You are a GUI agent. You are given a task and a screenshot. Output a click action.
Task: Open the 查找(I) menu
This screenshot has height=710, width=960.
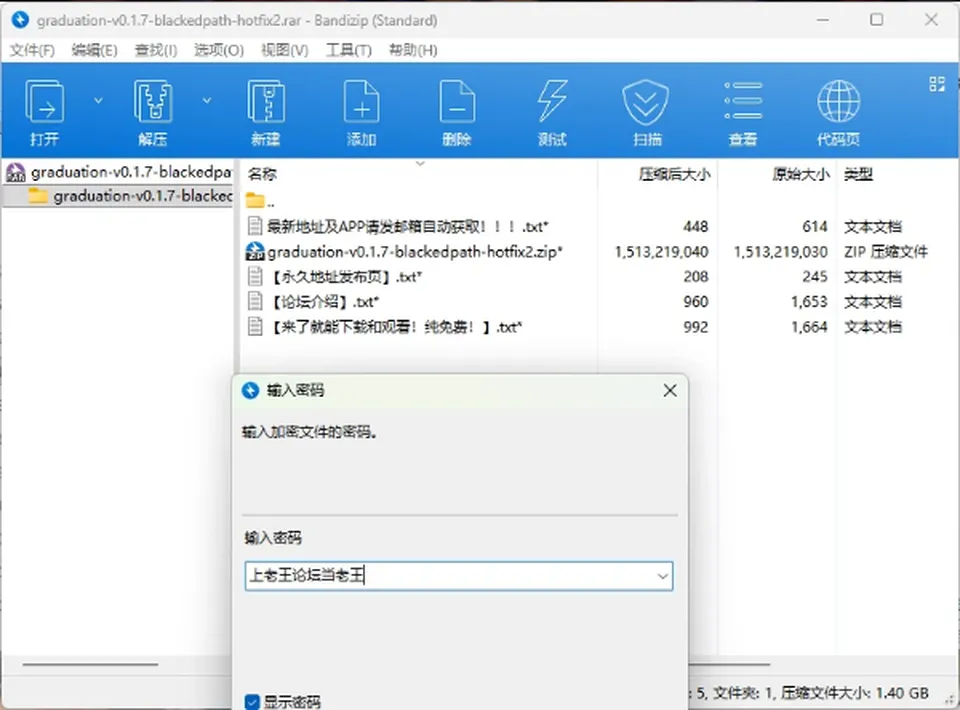click(156, 50)
